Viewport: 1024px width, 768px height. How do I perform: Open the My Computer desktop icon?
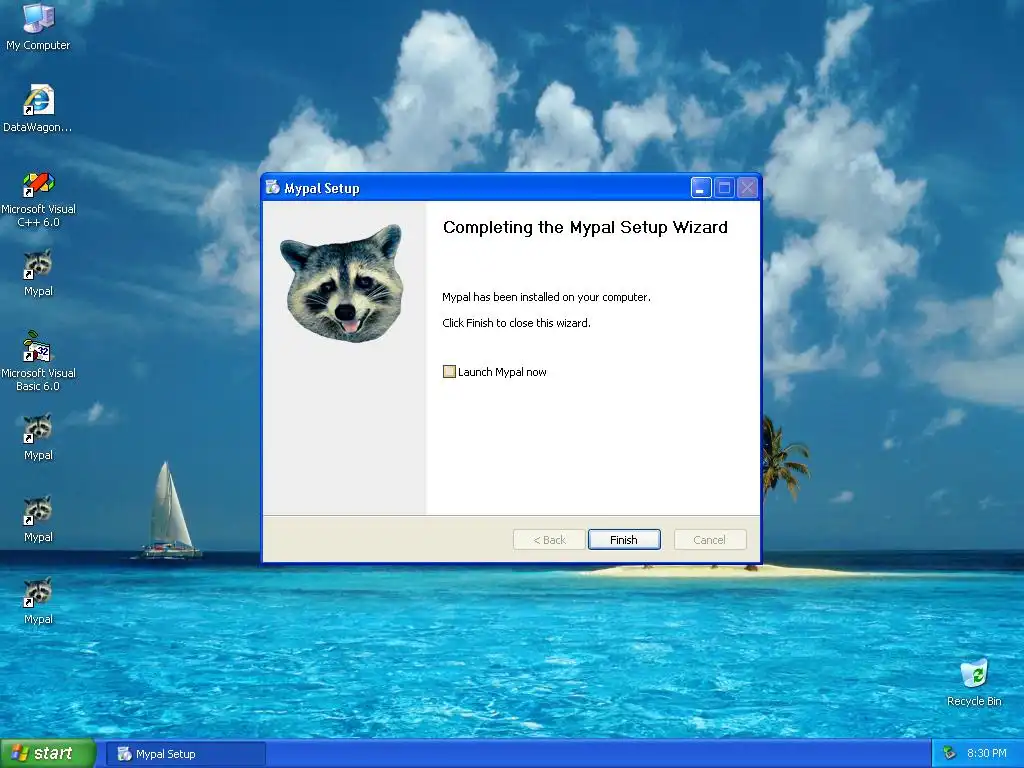38,26
